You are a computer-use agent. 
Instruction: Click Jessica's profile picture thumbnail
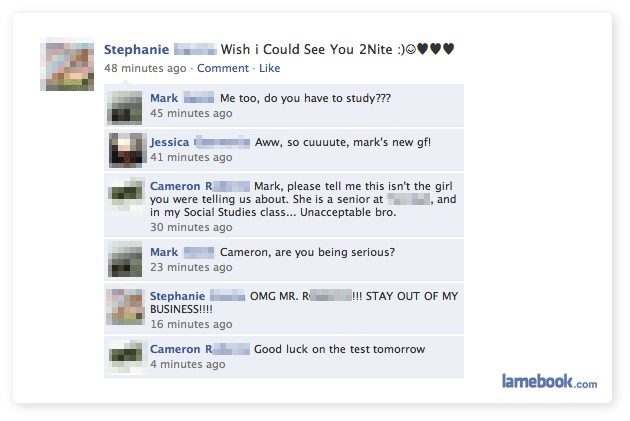(x=126, y=150)
